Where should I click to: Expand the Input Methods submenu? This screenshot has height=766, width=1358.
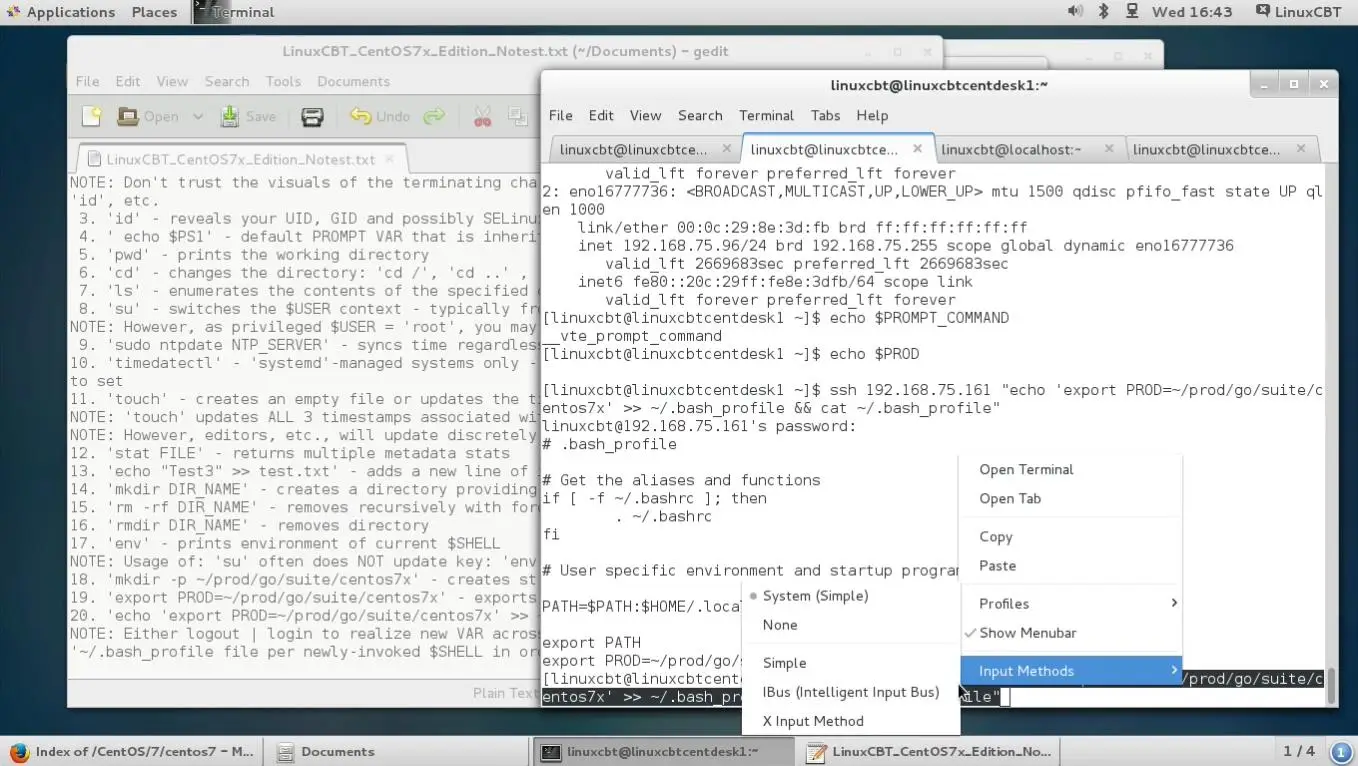(1071, 671)
